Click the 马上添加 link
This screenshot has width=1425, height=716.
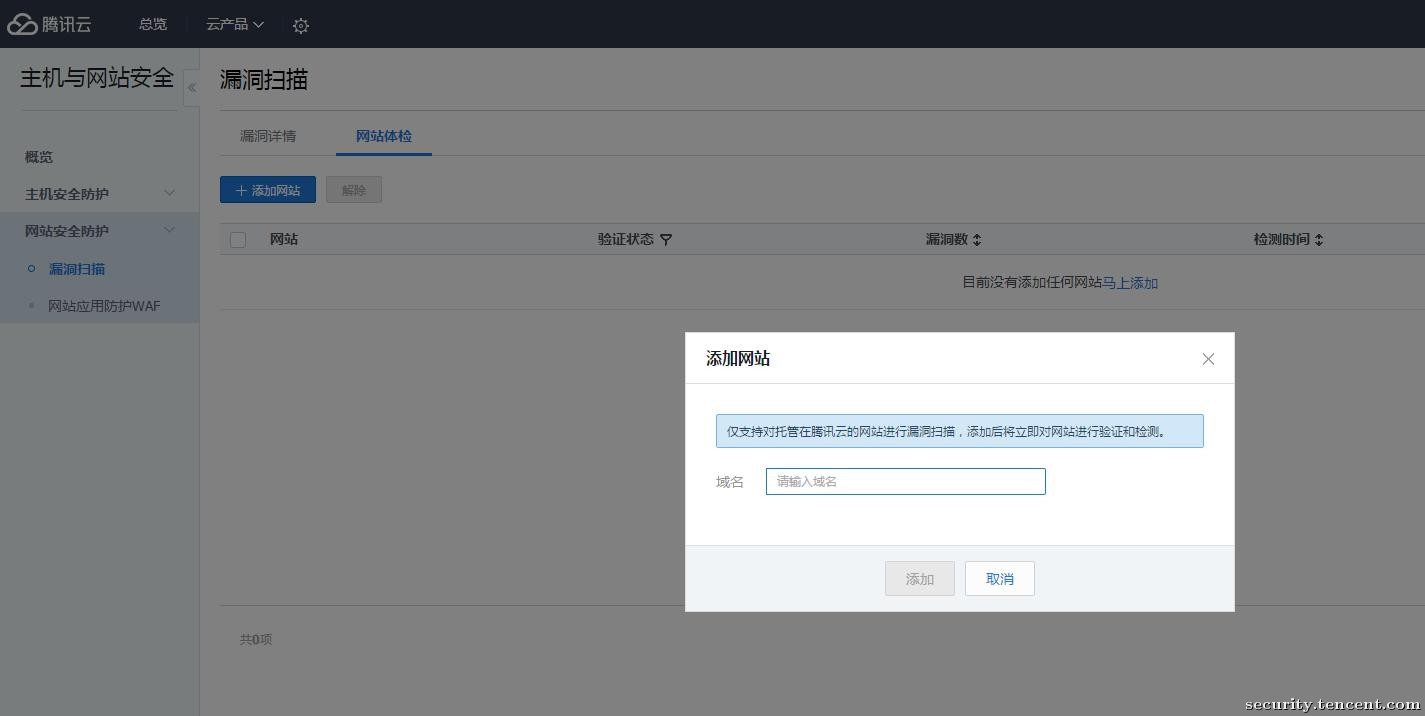(1130, 283)
